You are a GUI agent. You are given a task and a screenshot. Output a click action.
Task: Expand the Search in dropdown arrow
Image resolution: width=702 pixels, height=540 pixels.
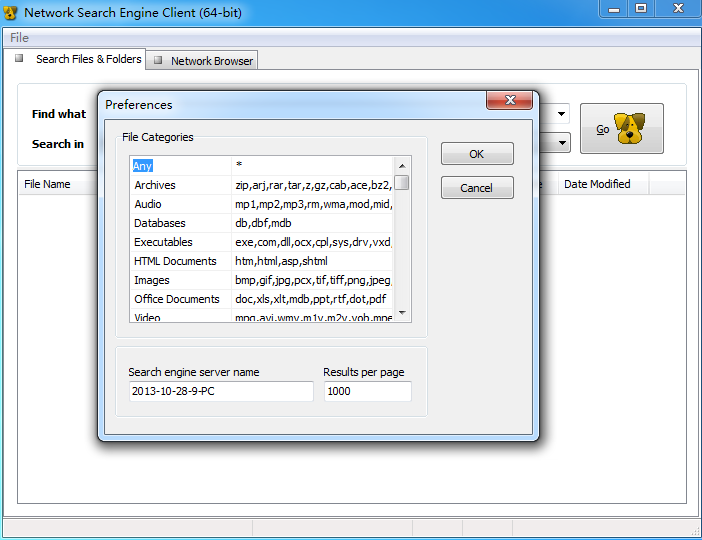562,143
